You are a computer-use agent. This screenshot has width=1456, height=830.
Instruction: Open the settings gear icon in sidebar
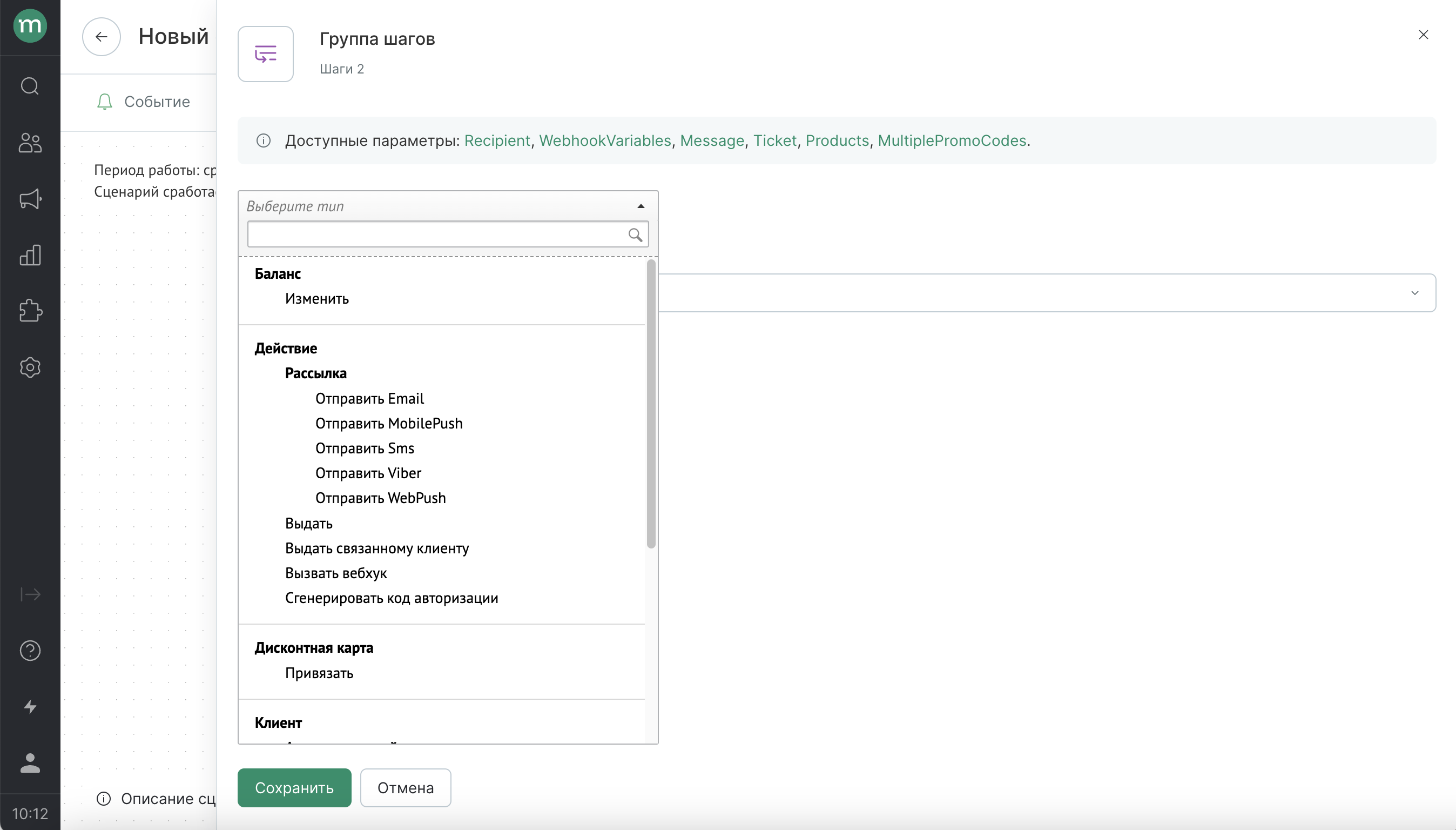coord(30,367)
